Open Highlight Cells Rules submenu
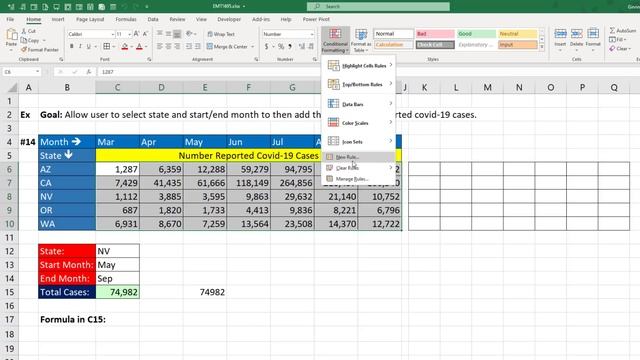The width and height of the screenshot is (640, 360). (x=359, y=66)
